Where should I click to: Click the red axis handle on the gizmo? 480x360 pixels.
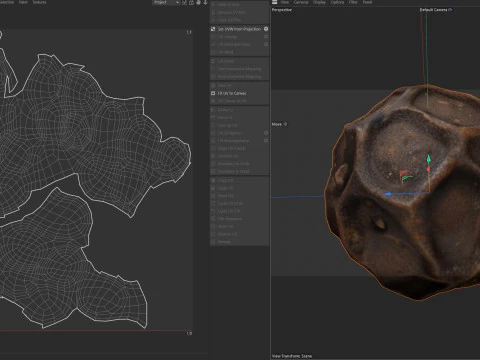[x=428, y=170]
